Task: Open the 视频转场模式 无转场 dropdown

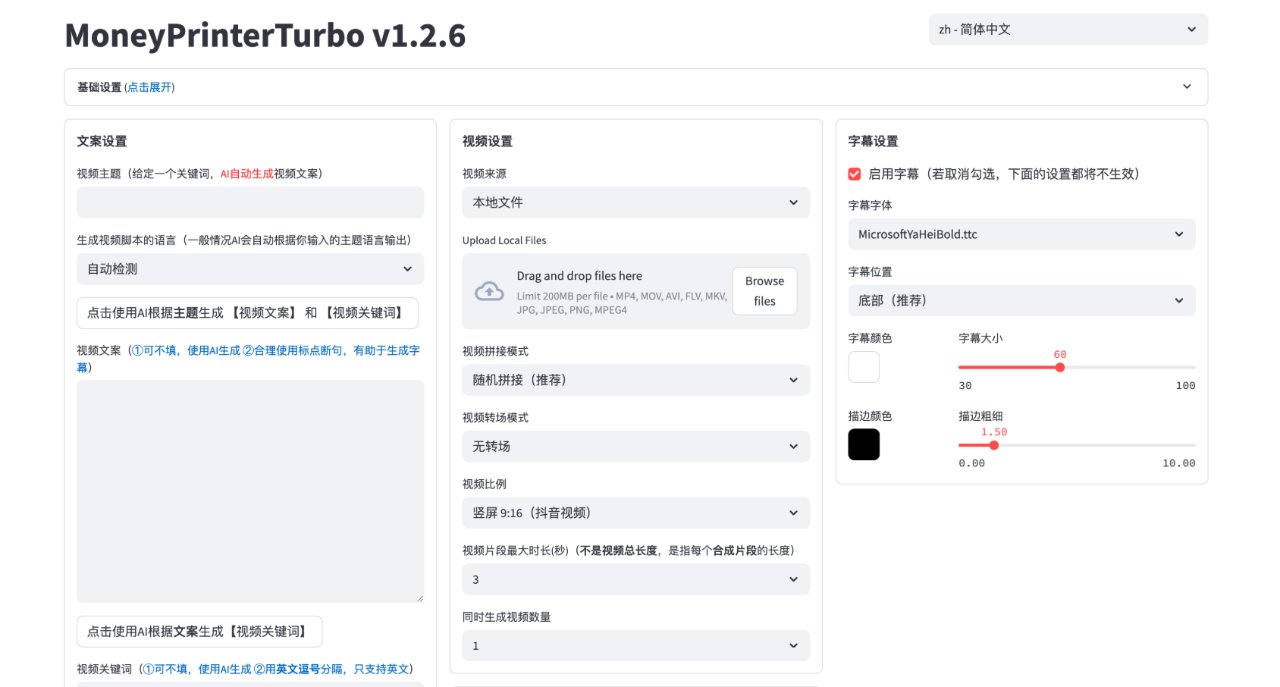Action: coord(636,446)
